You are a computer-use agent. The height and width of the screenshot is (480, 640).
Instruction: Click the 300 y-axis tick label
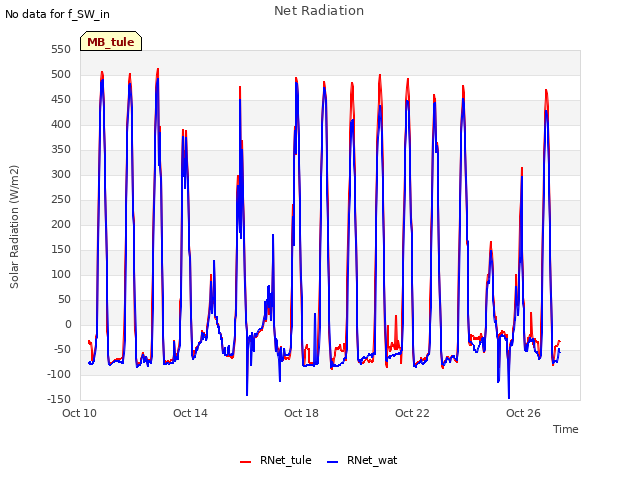61,175
